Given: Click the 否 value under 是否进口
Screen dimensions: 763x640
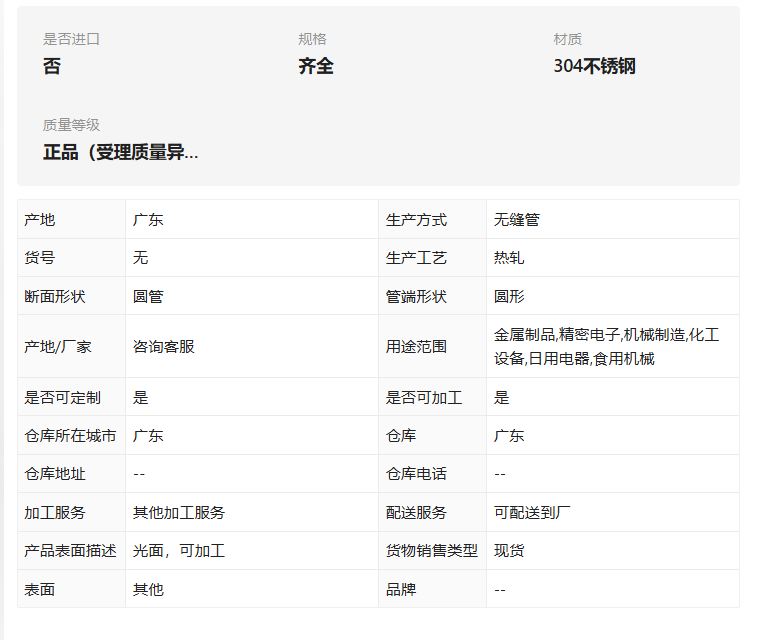Looking at the screenshot, I should pos(52,66).
